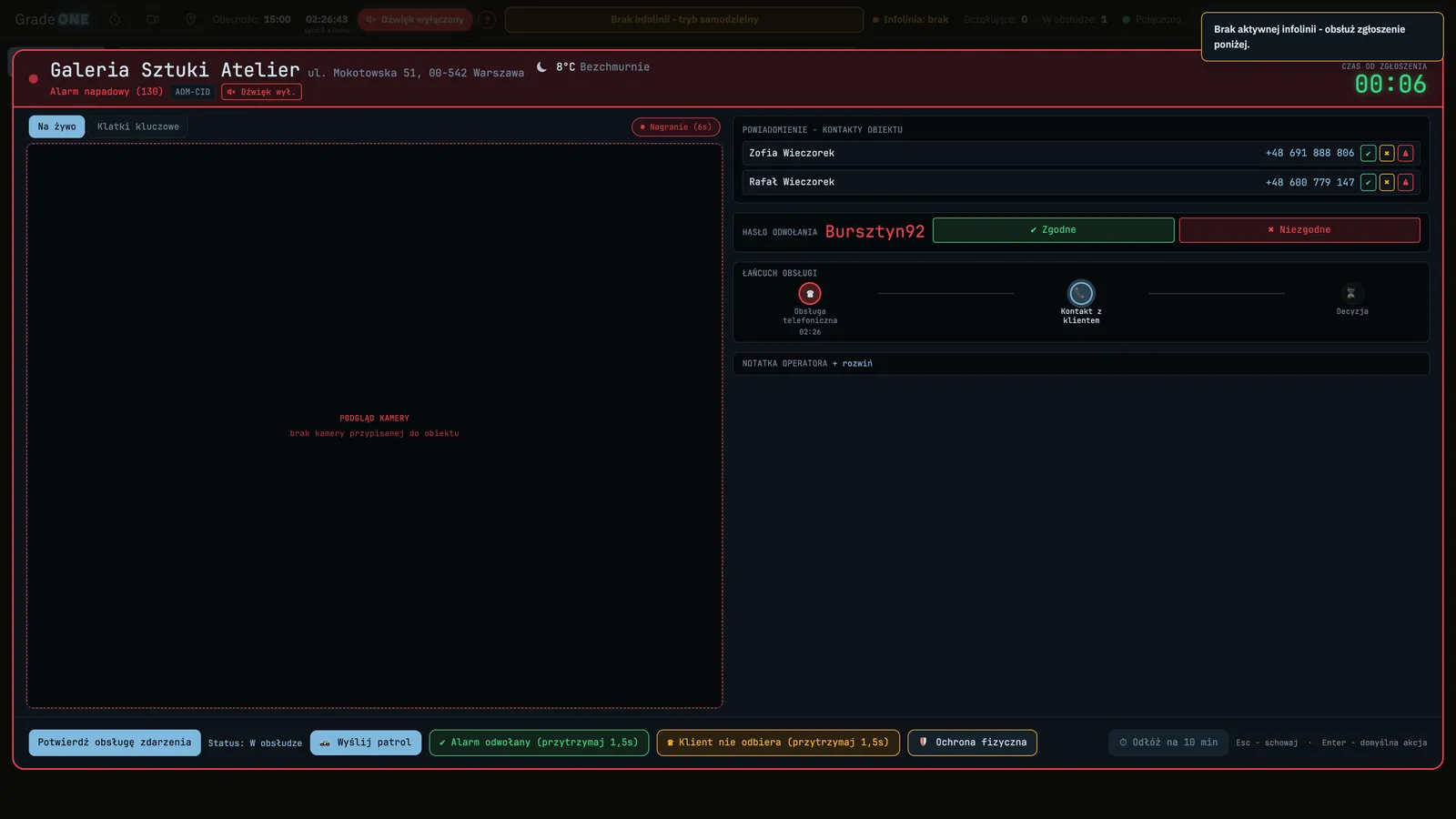Toggle the top bar Dźwięk wyłączony button
The height and width of the screenshot is (819, 1456).
(415, 19)
